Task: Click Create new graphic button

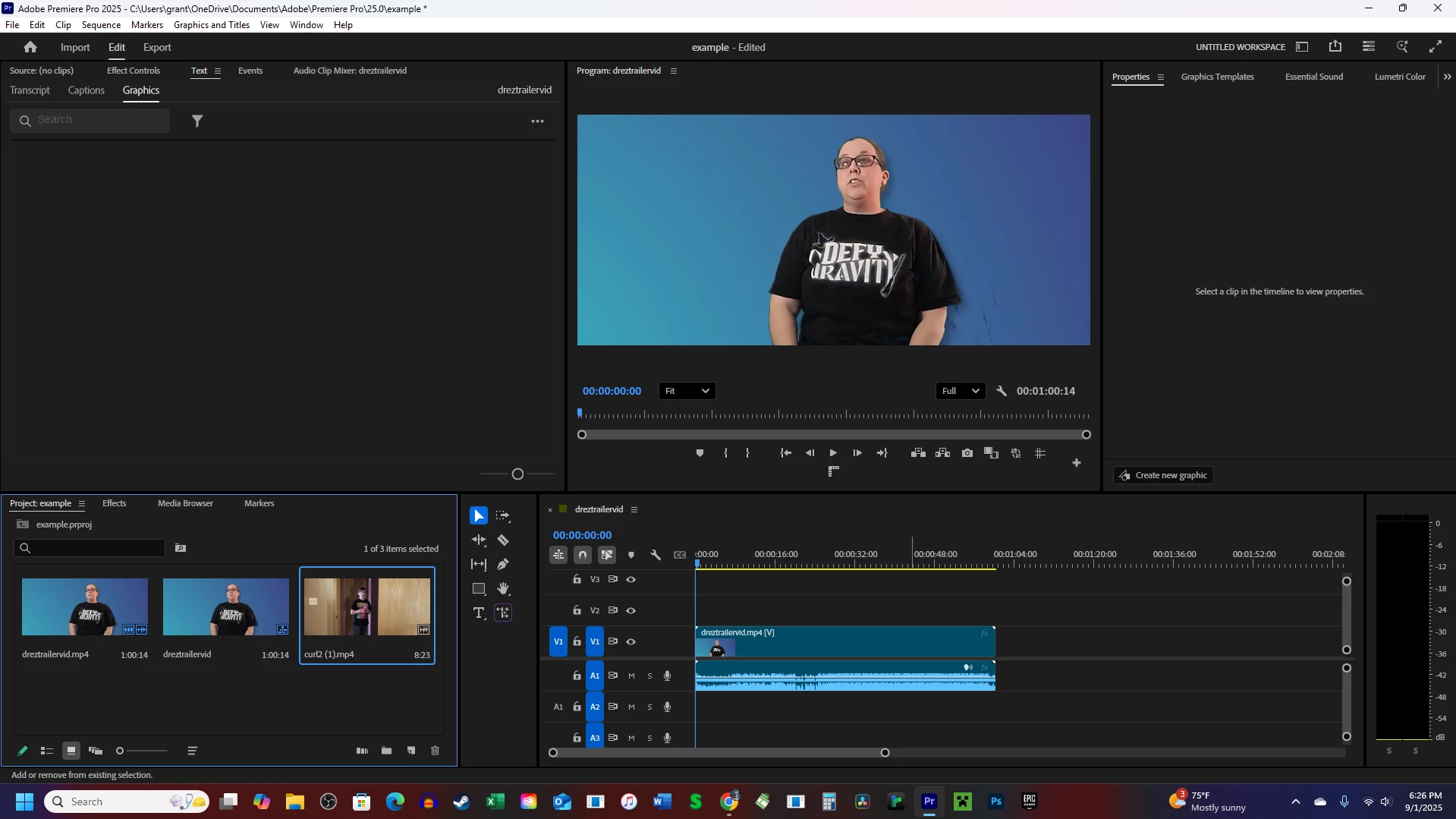Action: 1164,476
